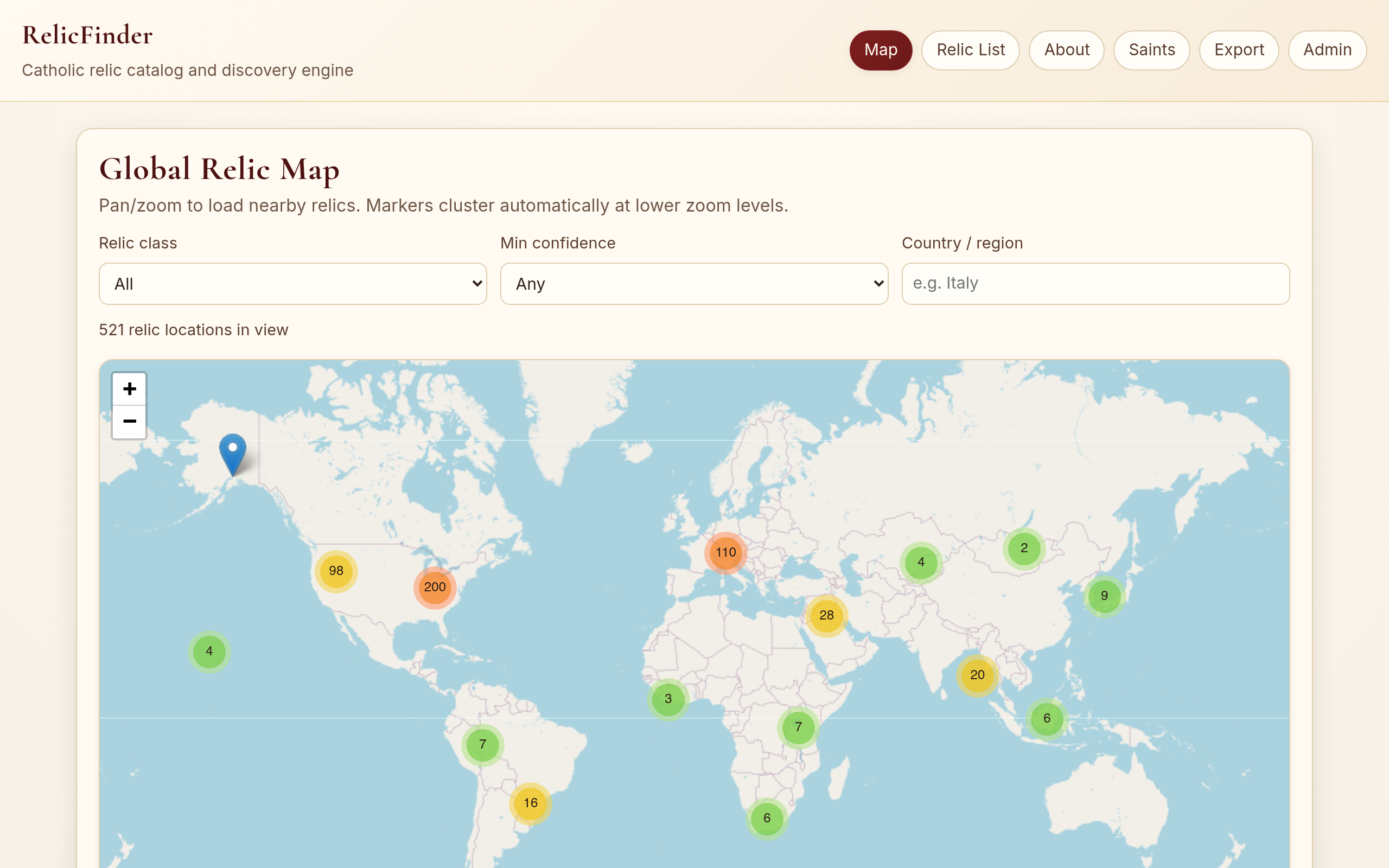Open the Admin panel
Viewport: 1389px width, 868px height.
coord(1327,50)
